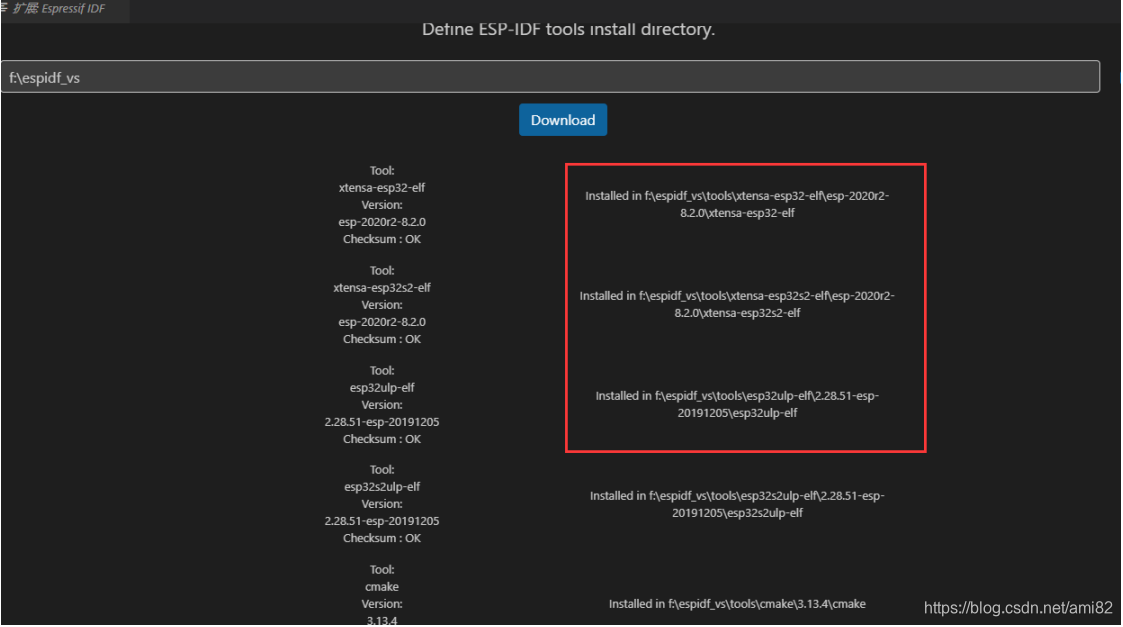Click Checksum : OK under xtensa-esp32-elf
This screenshot has height=627, width=1123.
382,239
